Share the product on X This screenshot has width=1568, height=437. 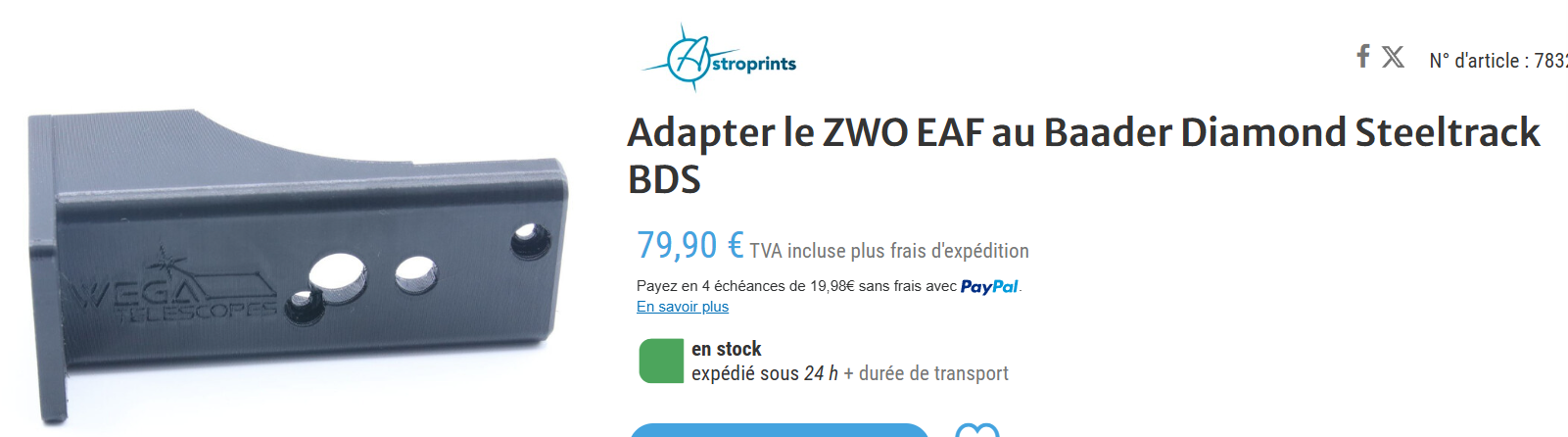pos(1393,57)
